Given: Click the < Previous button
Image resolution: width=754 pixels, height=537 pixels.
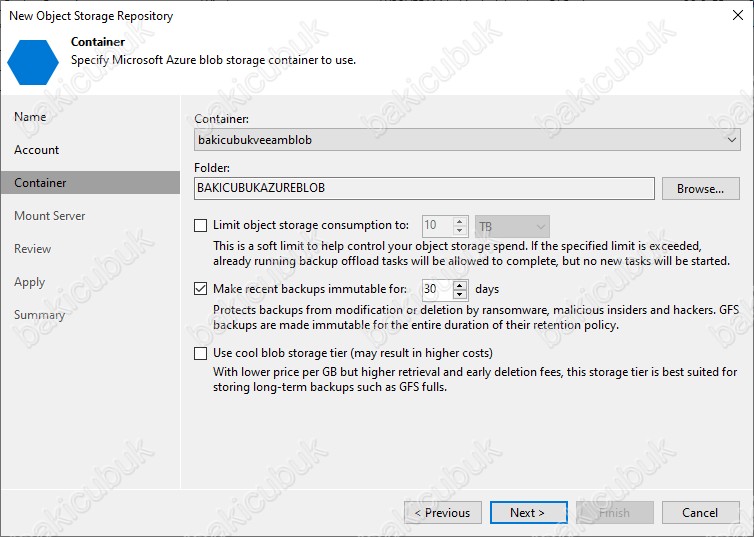Looking at the screenshot, I should tap(442, 512).
